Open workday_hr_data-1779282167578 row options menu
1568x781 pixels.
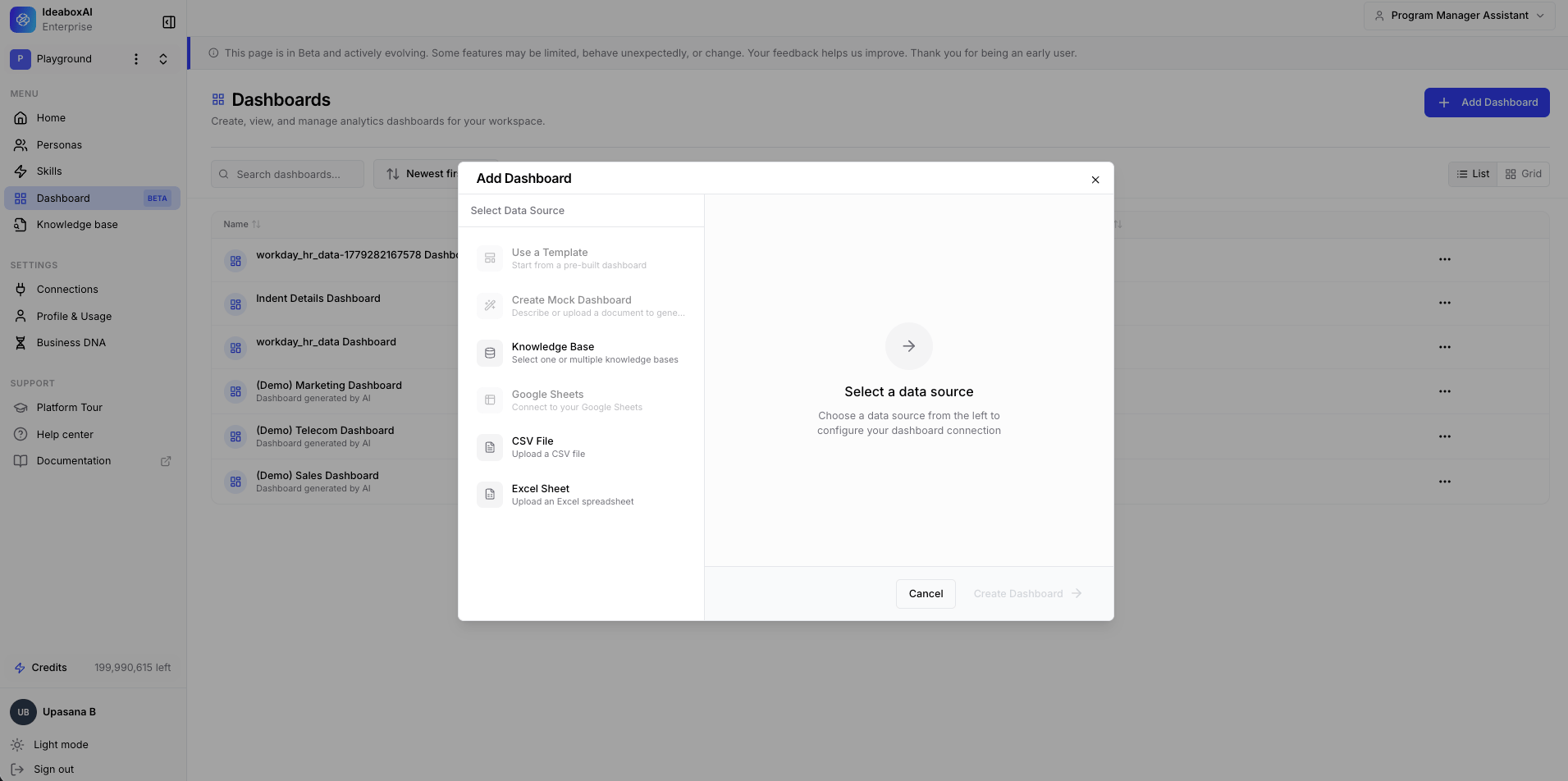[1445, 259]
